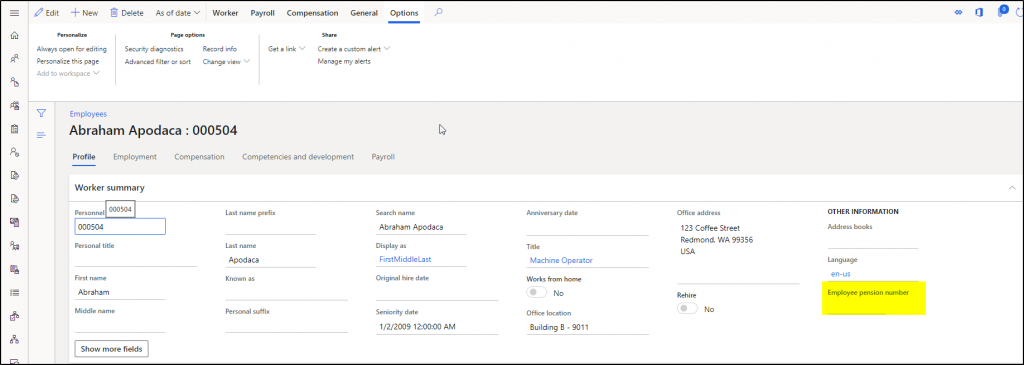Open the Machine Operator title link
Image resolution: width=1024 pixels, height=365 pixels.
[561, 260]
